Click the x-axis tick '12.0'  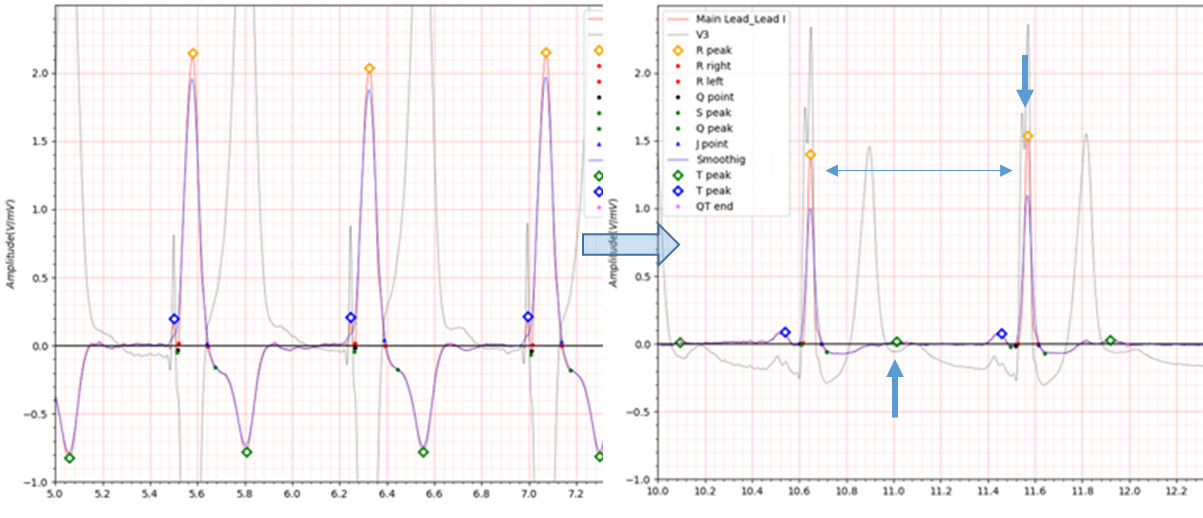tap(1130, 492)
